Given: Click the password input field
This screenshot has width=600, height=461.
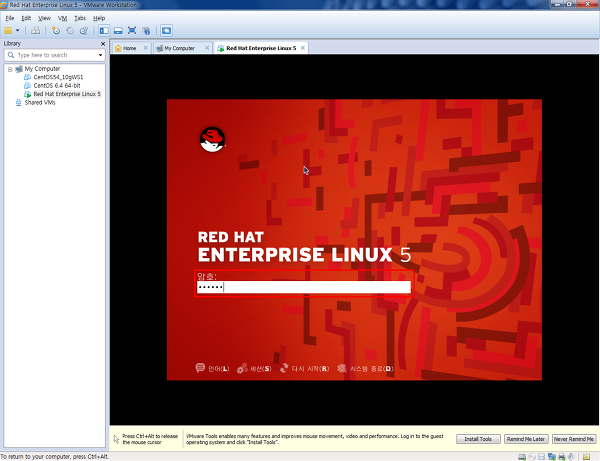Looking at the screenshot, I should click(304, 287).
